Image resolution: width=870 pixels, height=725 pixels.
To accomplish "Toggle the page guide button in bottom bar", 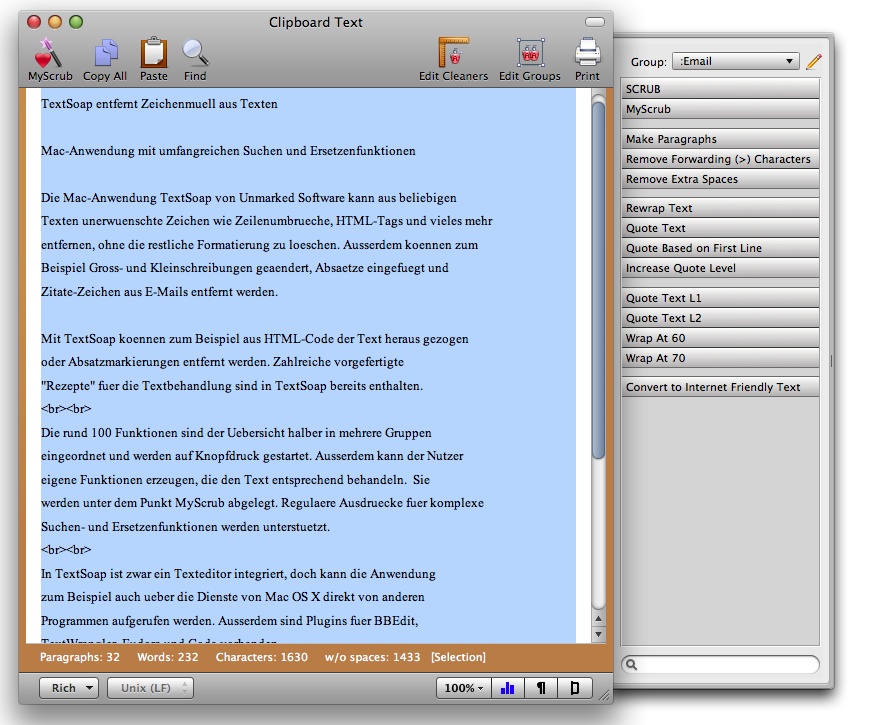I will pos(575,688).
